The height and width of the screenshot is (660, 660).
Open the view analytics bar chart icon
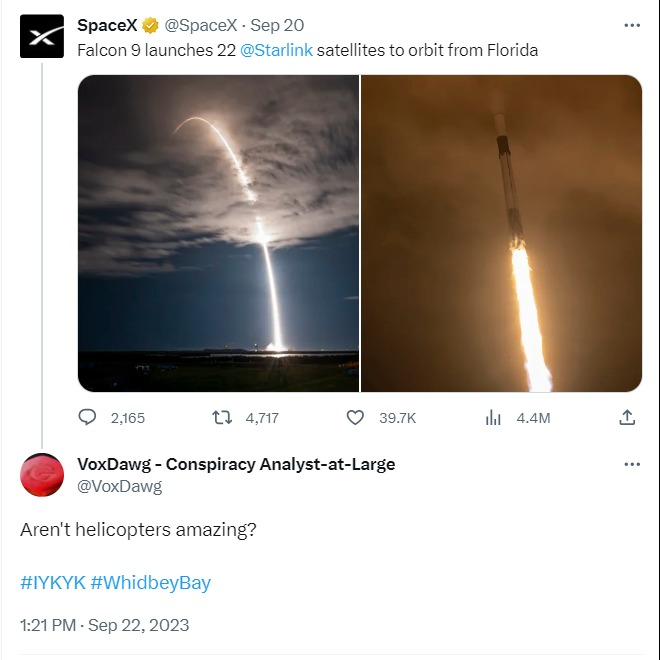click(x=493, y=418)
